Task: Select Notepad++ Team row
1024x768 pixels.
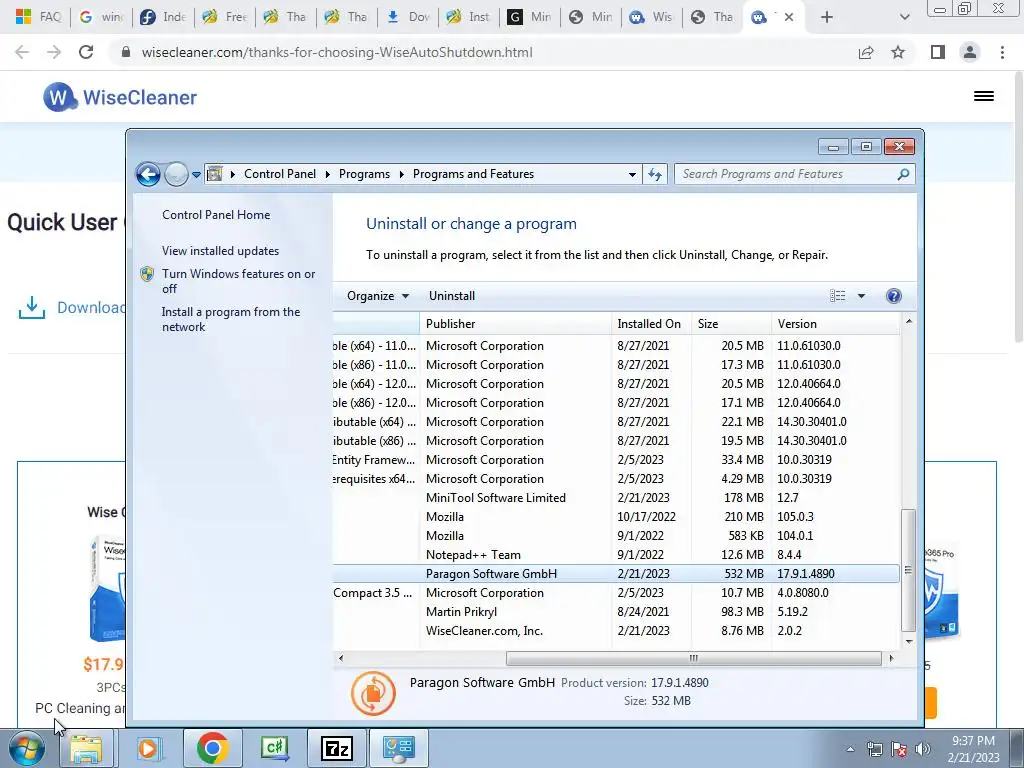Action: pos(616,554)
